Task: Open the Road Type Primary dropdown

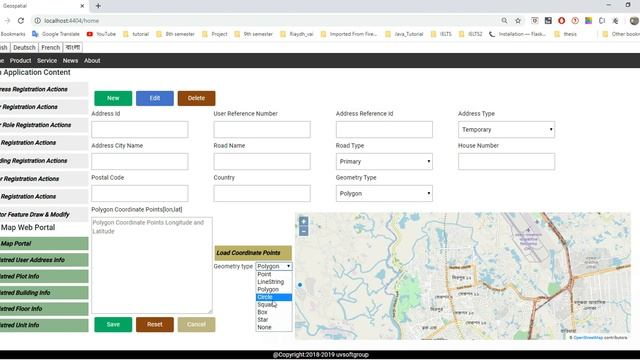Action: coord(384,161)
